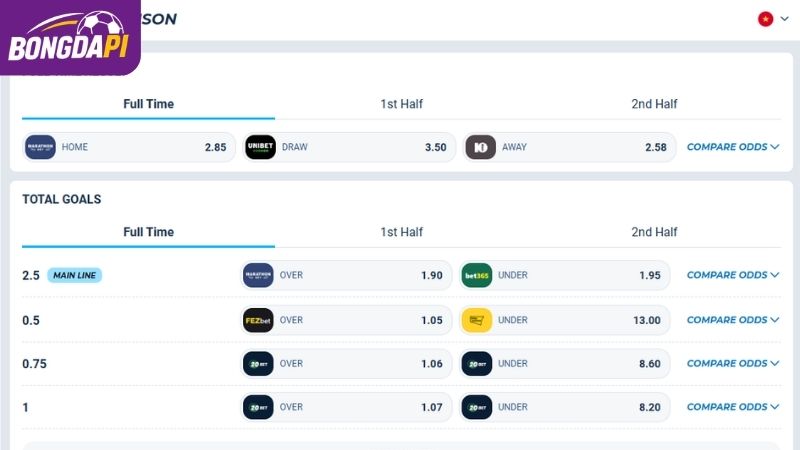Click the 20bet icon for UNDER 8.20
This screenshot has height=450, width=800.
pyautogui.click(x=477, y=407)
